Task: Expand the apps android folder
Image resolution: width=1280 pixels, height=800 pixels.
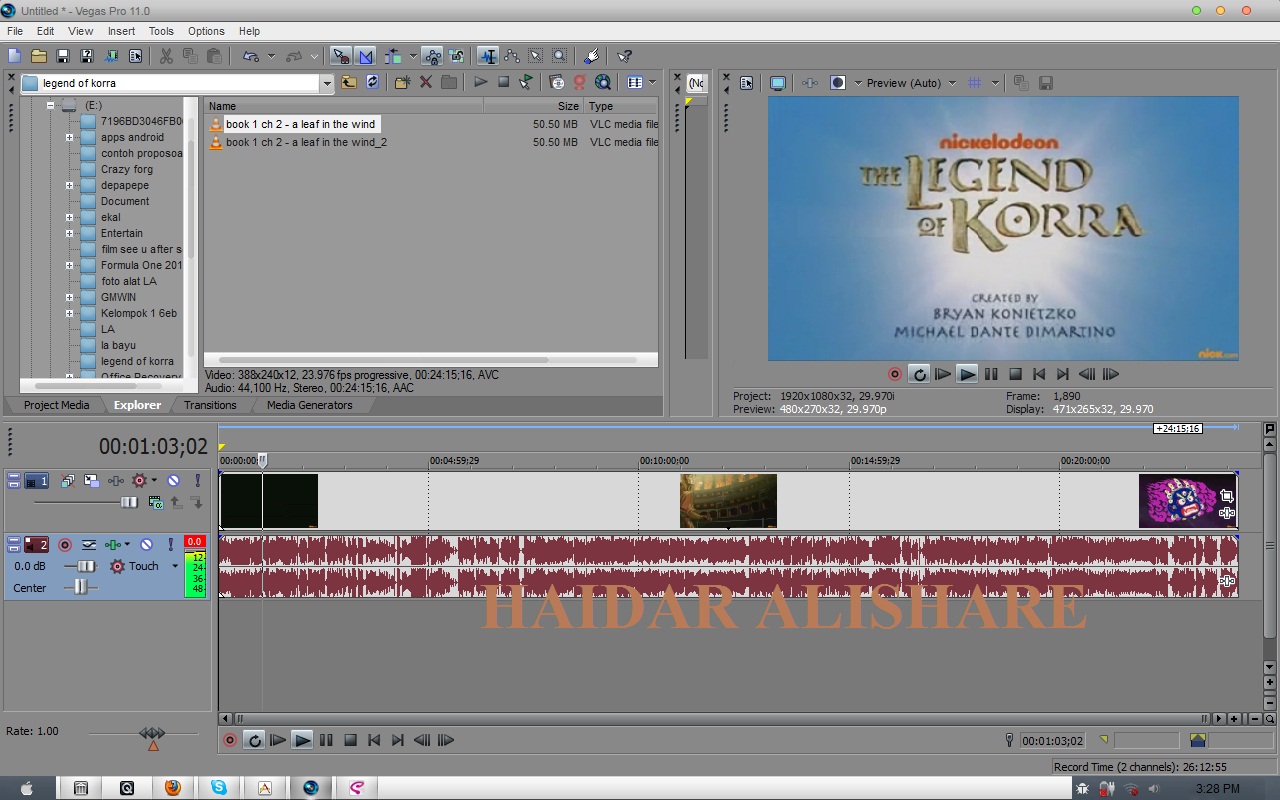Action: pyautogui.click(x=69, y=137)
